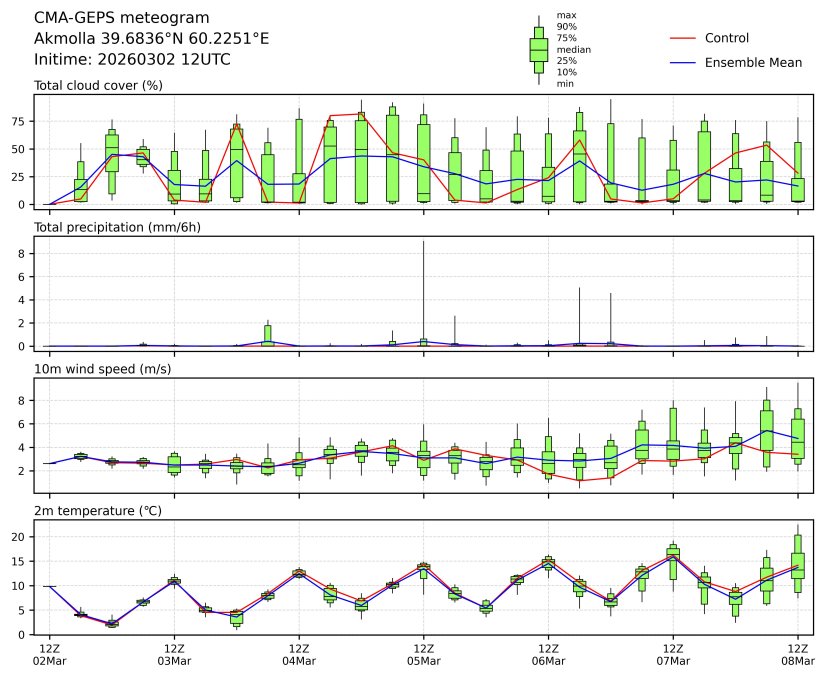
Task: Click the Akmolla coordinates text
Action: 151,39
